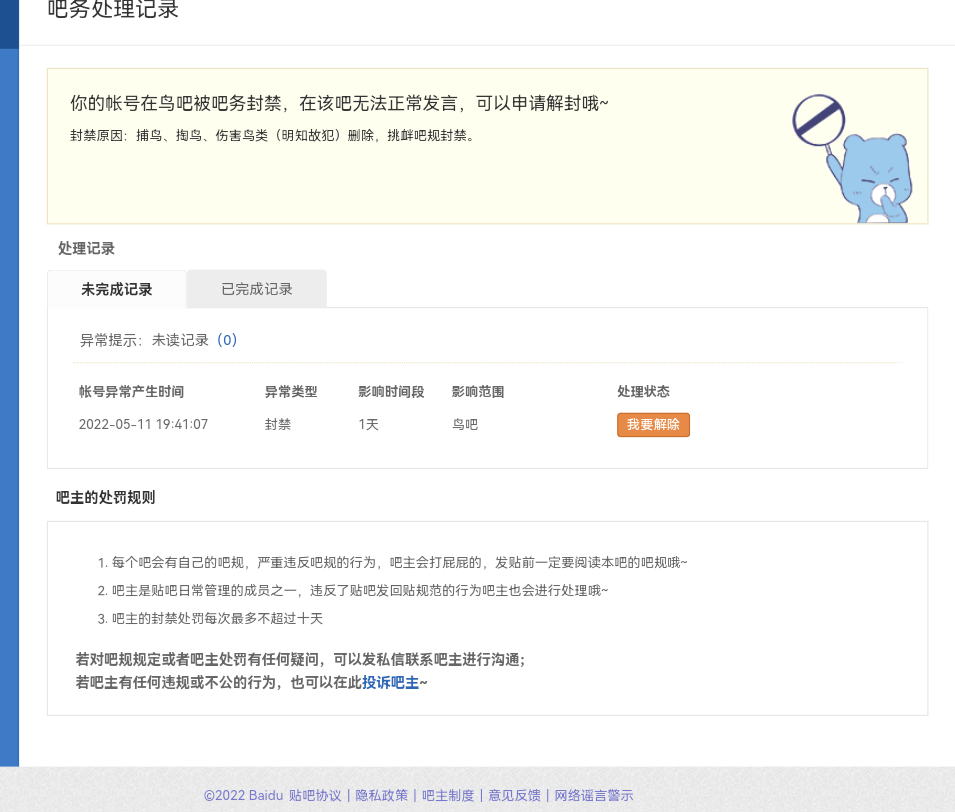Click 鸟吧 in the 影响范围 column
955x812 pixels.
465,424
